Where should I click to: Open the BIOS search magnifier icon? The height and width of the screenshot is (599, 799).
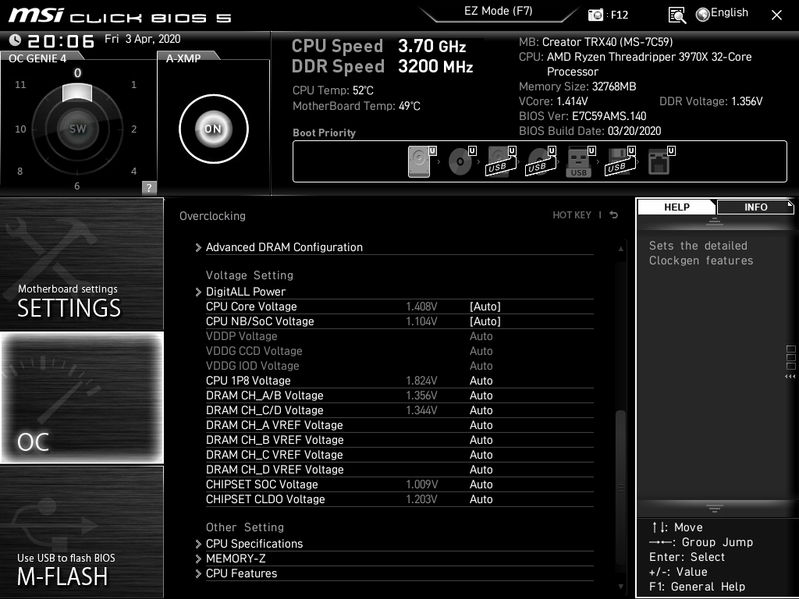tap(677, 15)
